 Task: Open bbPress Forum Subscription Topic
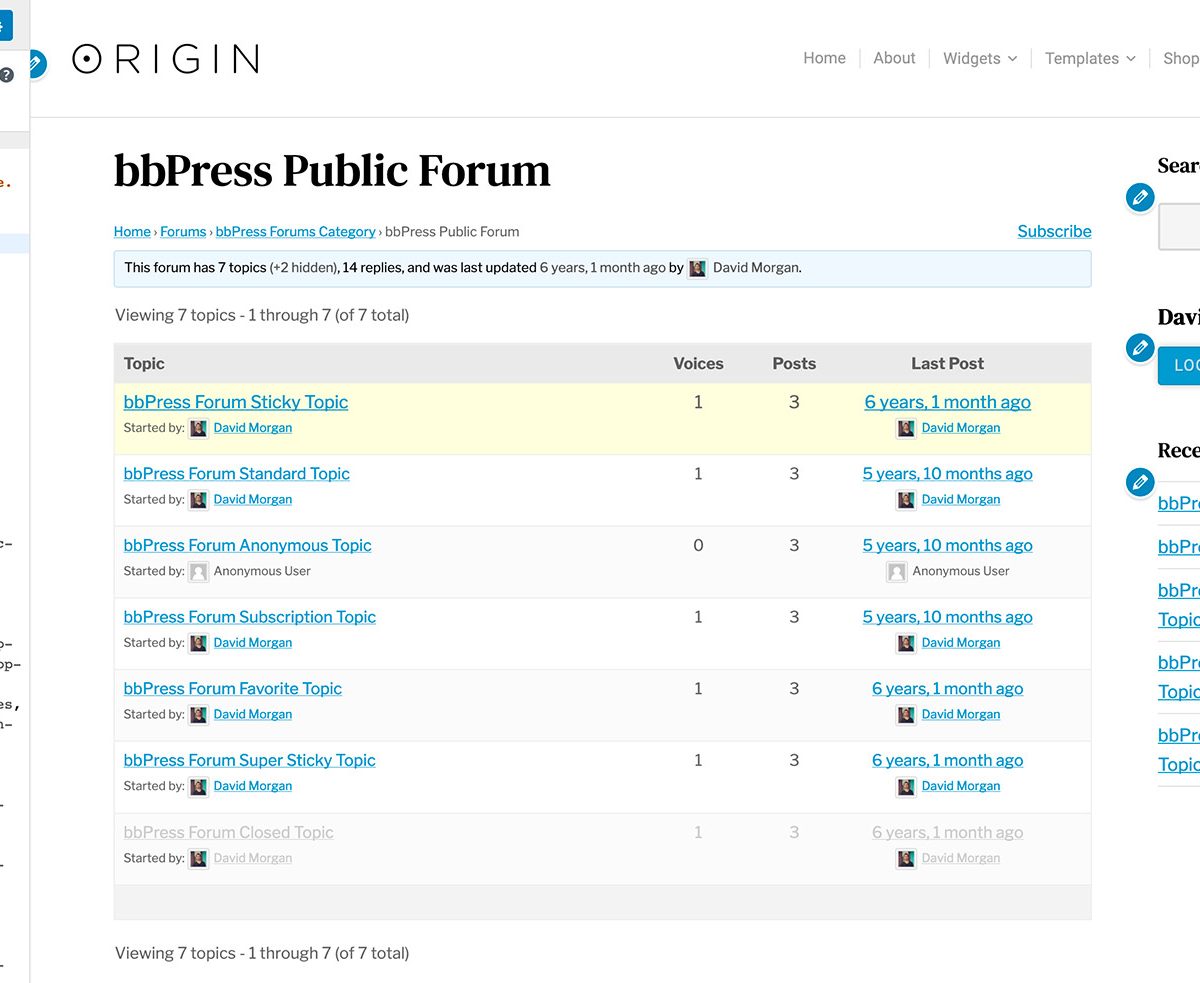(x=250, y=617)
